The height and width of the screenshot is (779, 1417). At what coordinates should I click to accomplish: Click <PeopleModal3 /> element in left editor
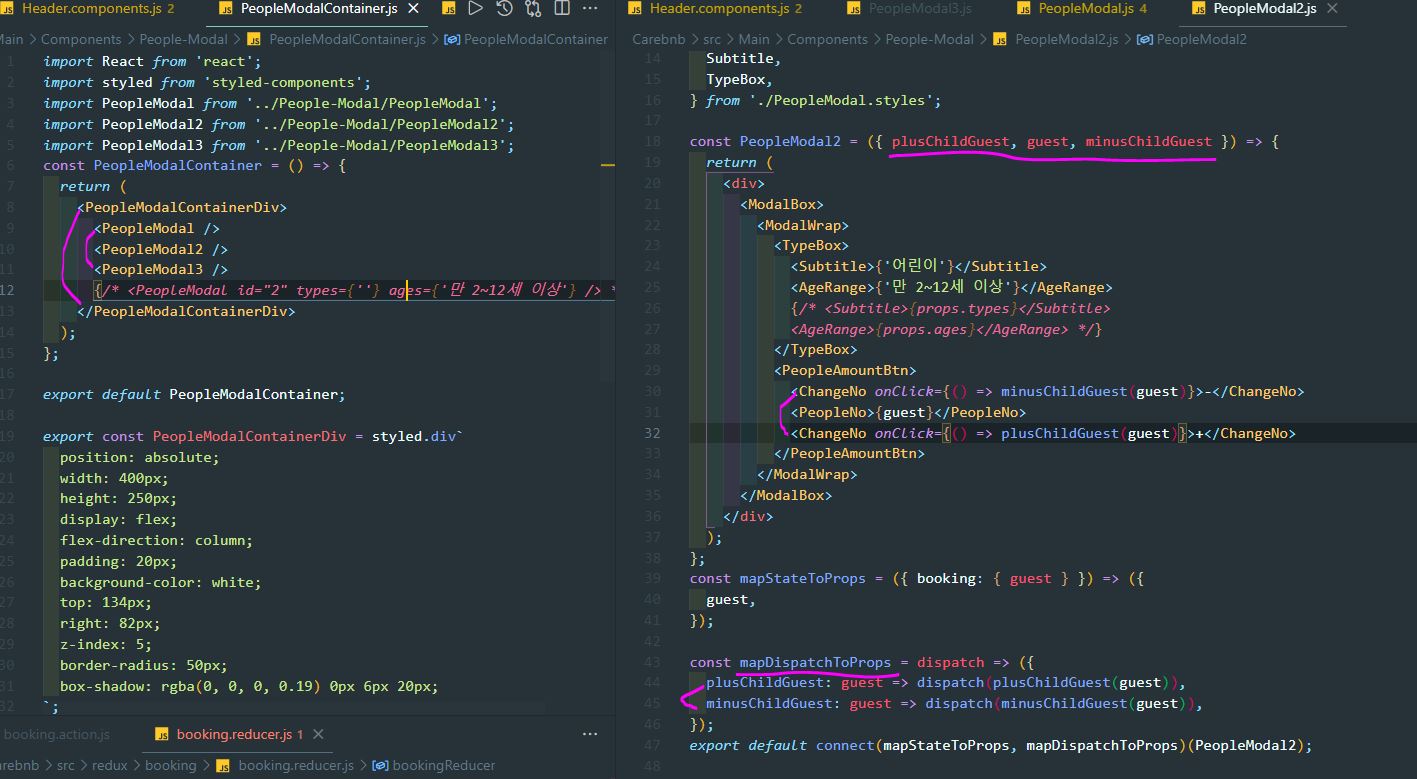point(161,269)
